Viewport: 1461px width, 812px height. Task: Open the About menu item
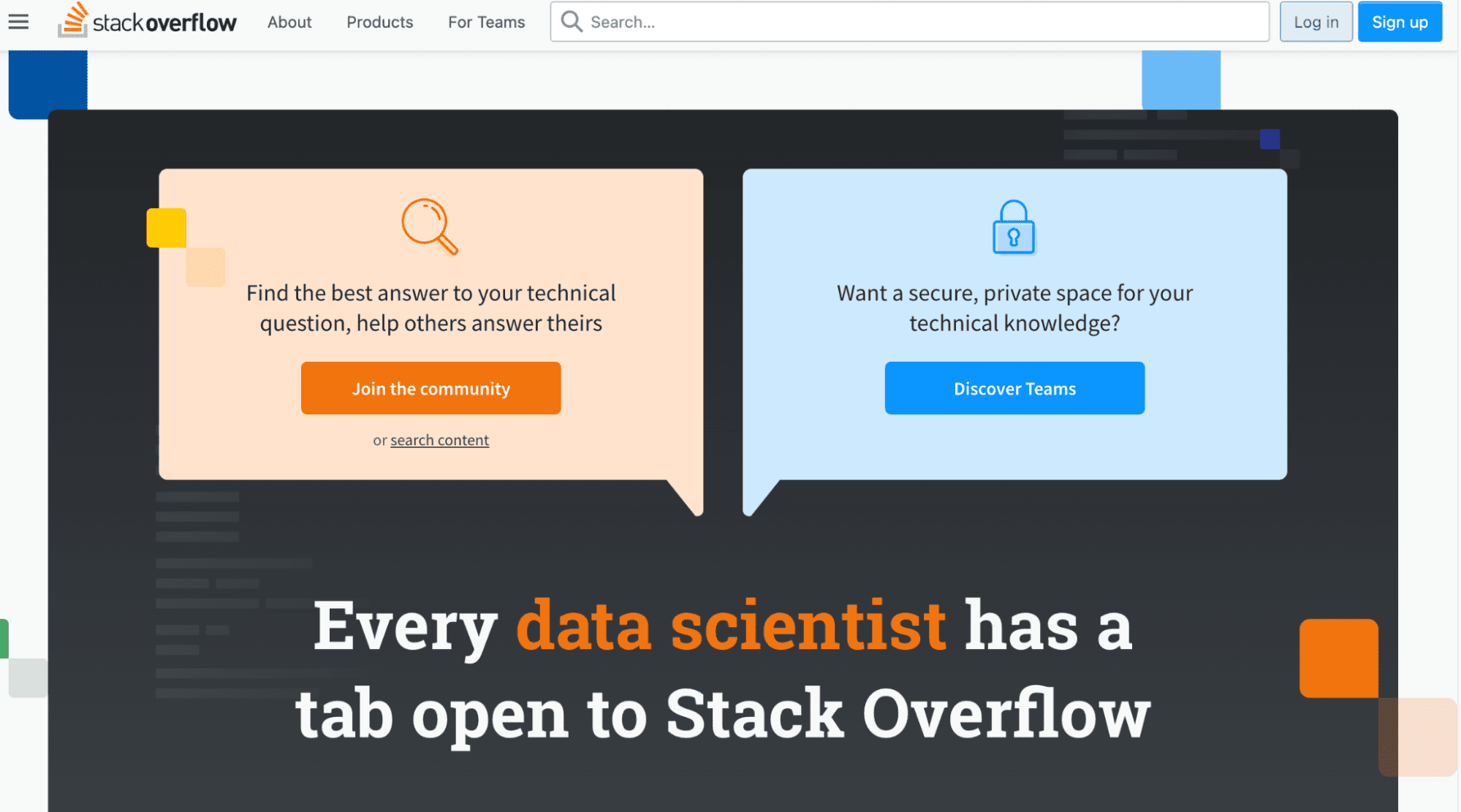289,22
